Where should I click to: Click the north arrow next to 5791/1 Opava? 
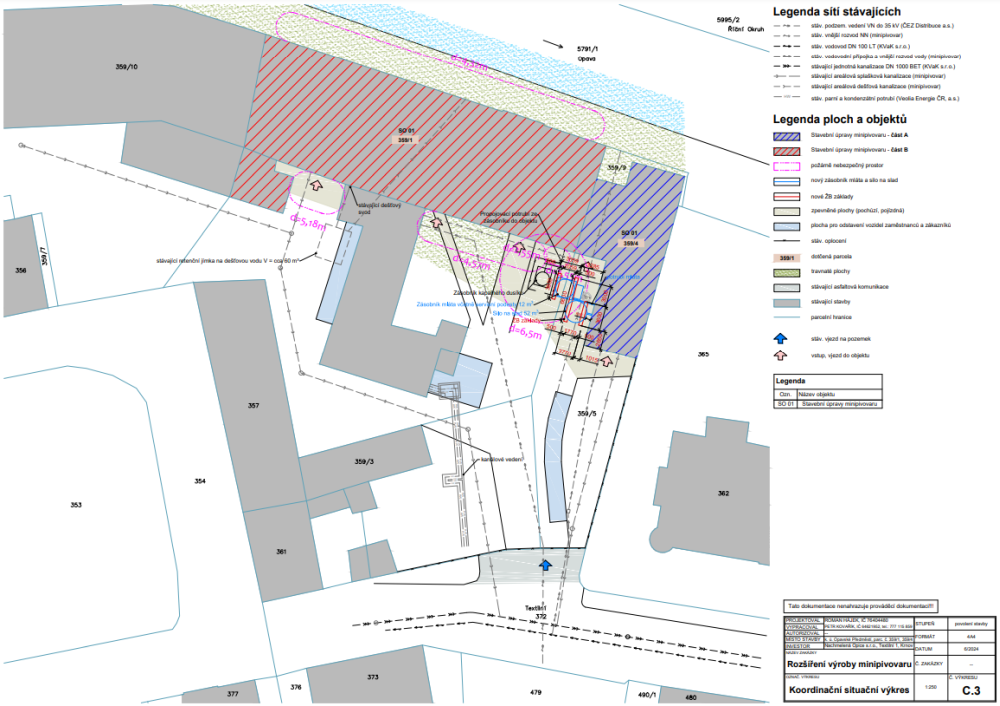pos(552,44)
